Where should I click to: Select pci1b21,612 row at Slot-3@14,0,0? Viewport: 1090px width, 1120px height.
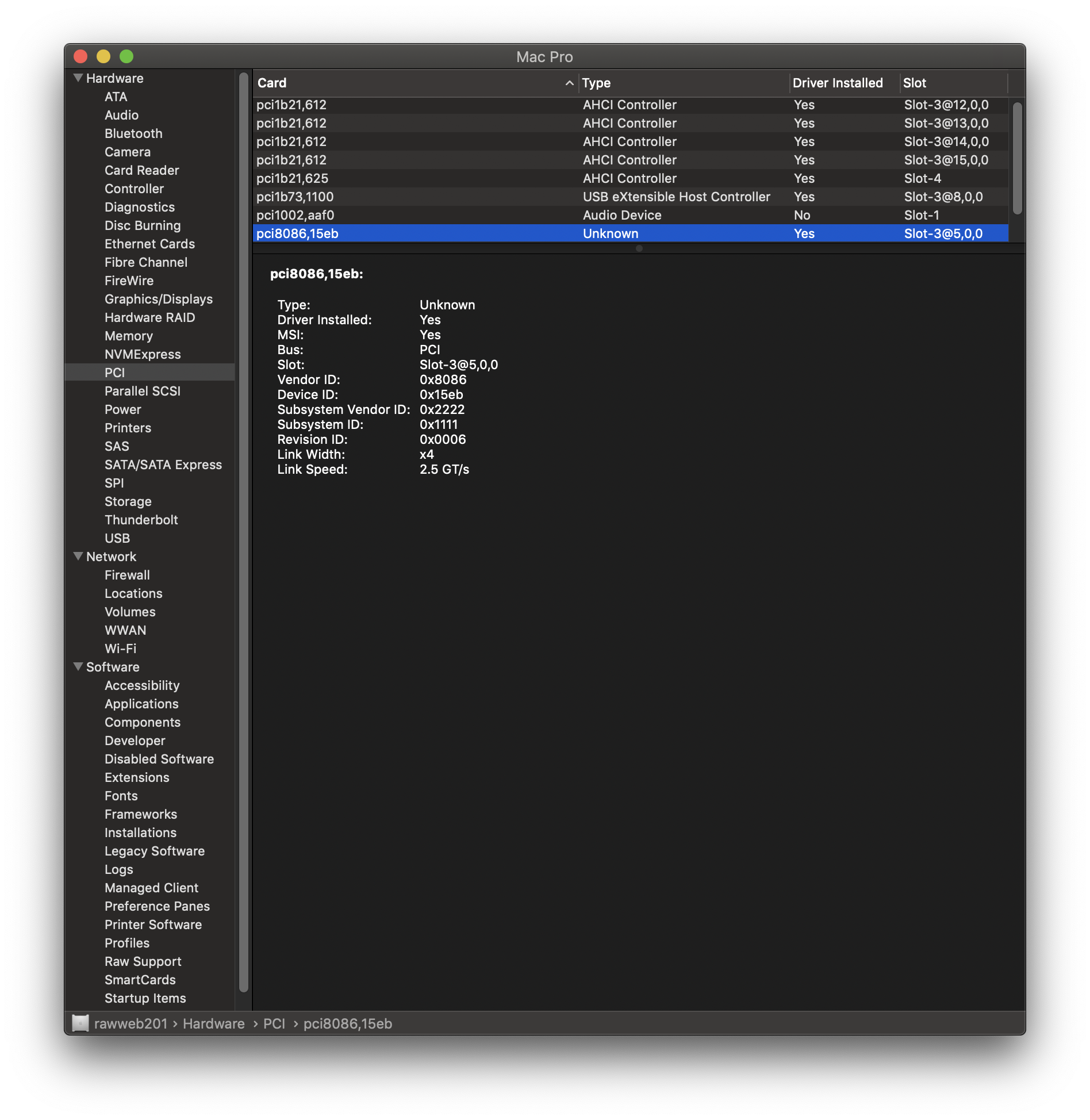pos(631,141)
